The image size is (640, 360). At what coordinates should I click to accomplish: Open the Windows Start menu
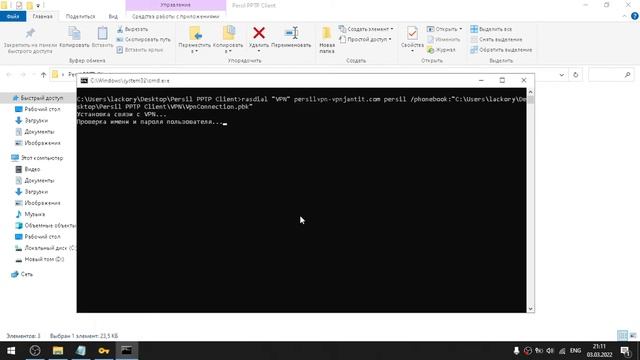click(11, 351)
